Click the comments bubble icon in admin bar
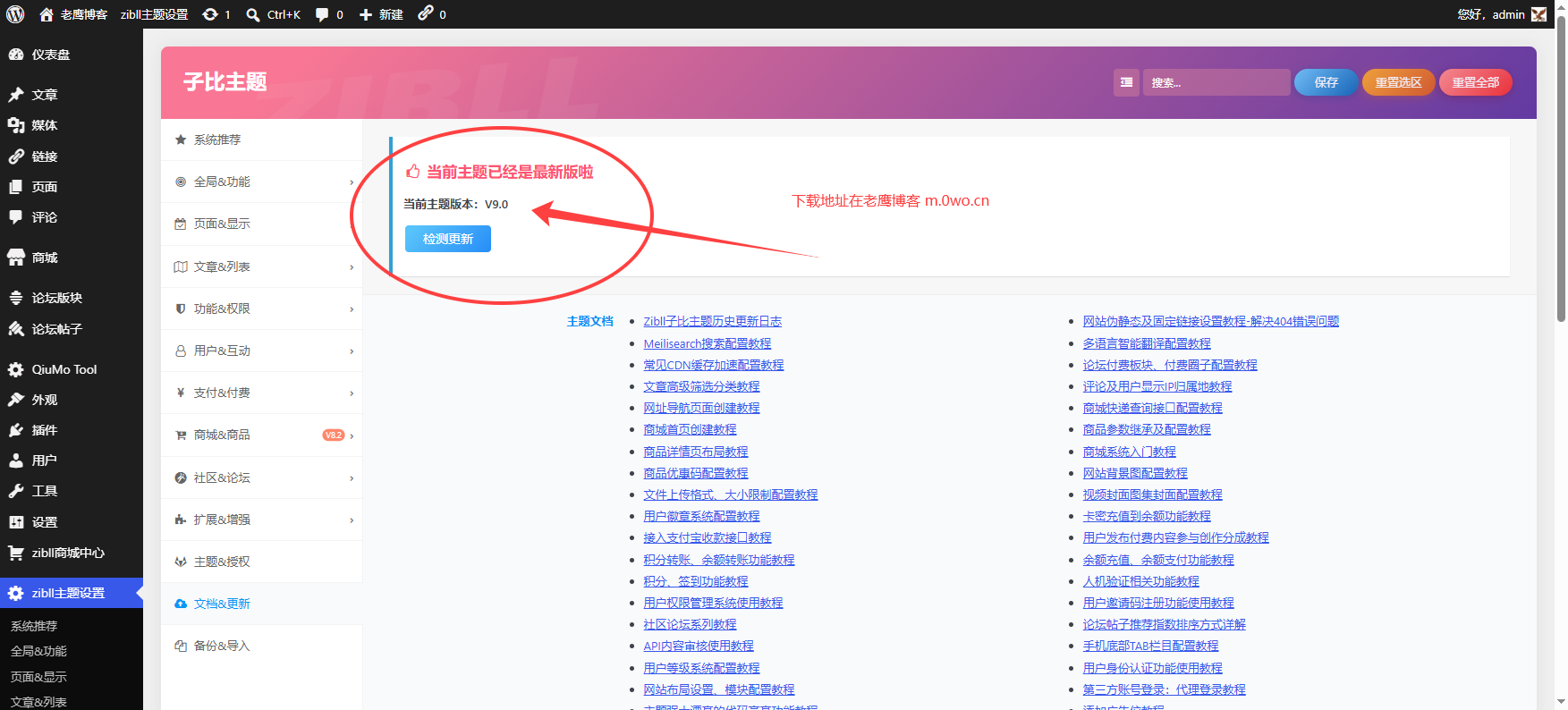Viewport: 1568px width, 710px height. click(322, 14)
